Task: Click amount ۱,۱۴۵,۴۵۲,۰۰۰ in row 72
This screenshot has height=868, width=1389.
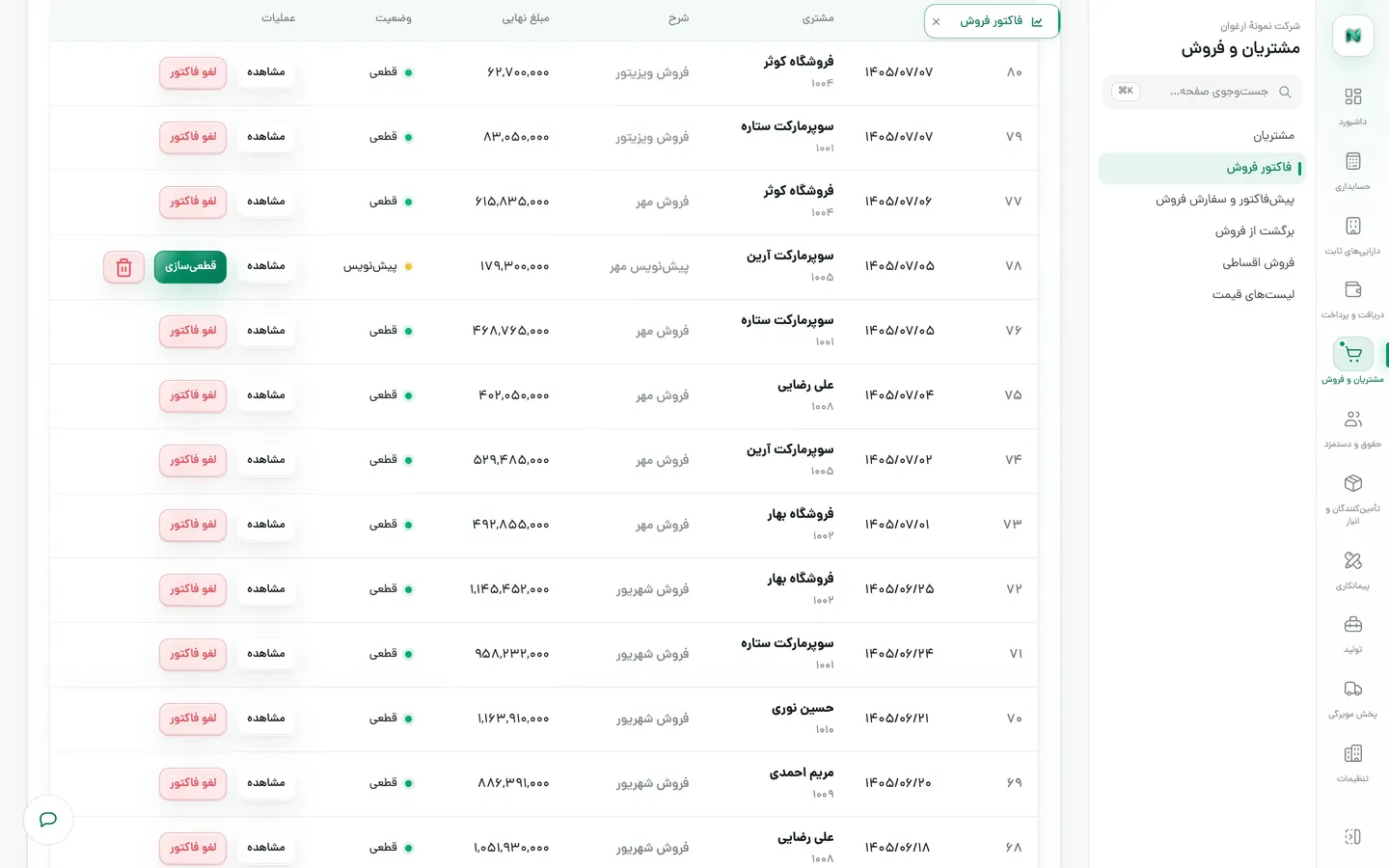Action: click(510, 589)
